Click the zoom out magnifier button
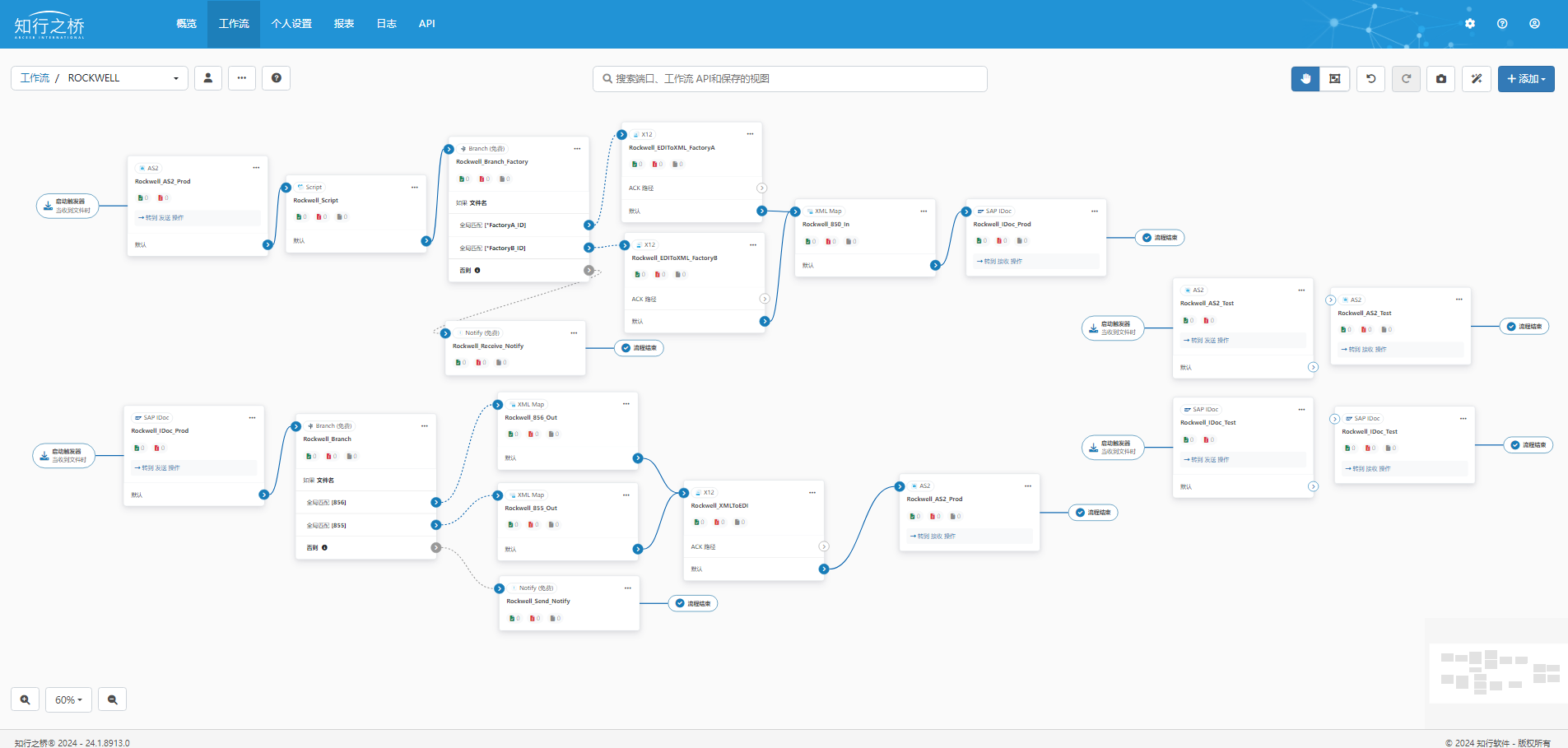This screenshot has height=748, width=1568. coord(112,699)
